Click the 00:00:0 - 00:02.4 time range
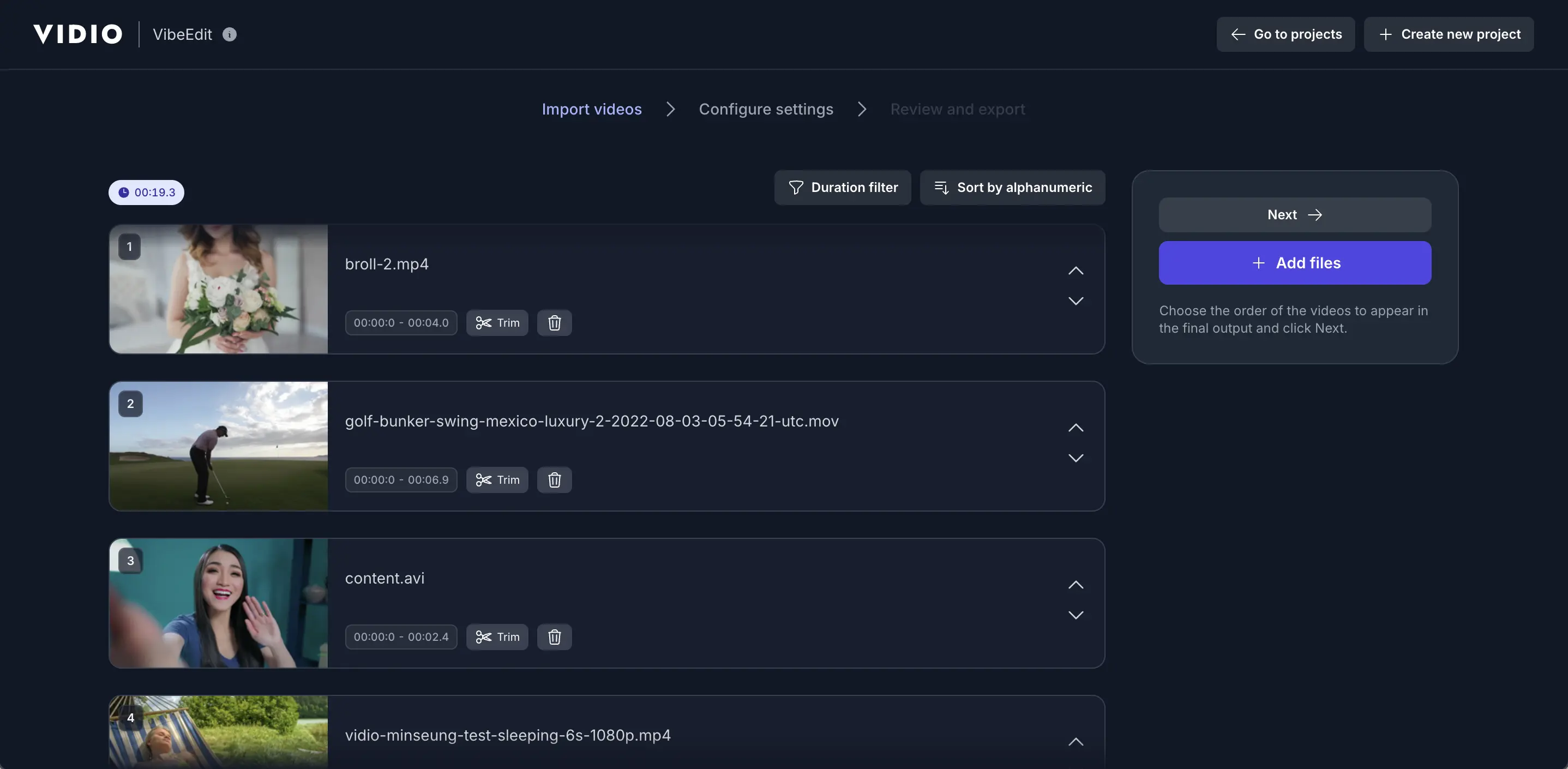Screen dimensions: 1568x769 [x=401, y=637]
